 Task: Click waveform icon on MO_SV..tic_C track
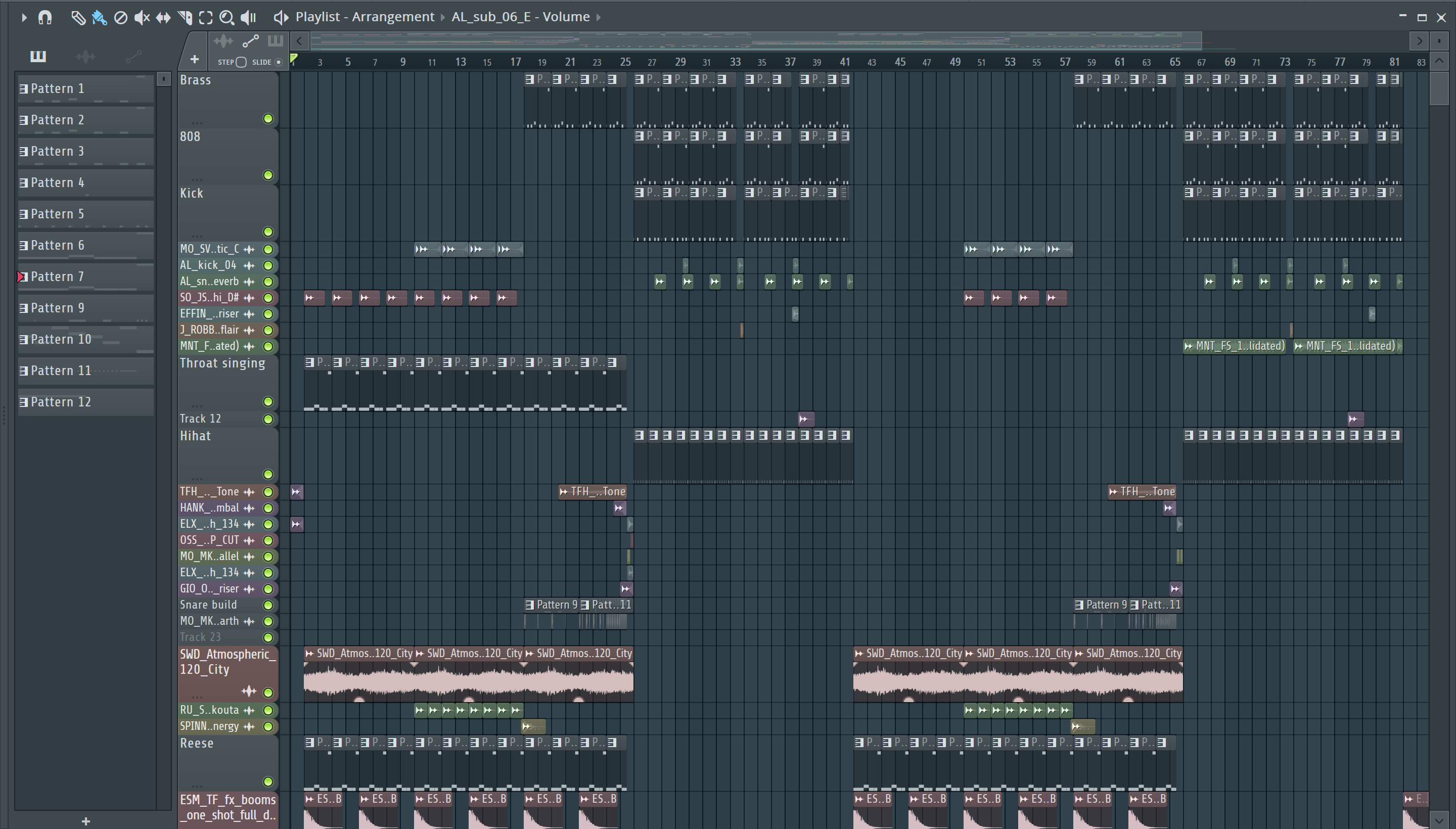coord(249,249)
